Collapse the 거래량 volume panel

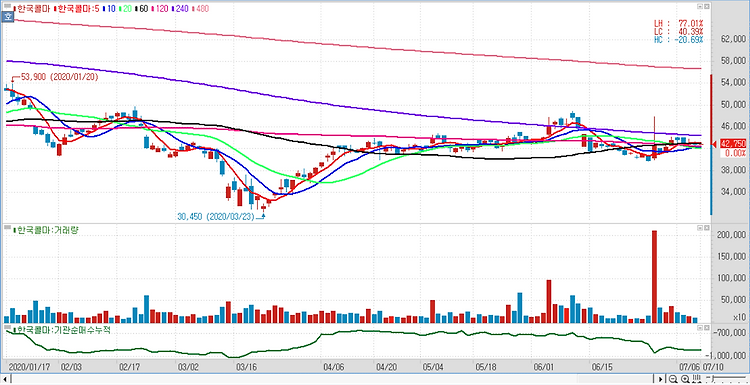699,228
